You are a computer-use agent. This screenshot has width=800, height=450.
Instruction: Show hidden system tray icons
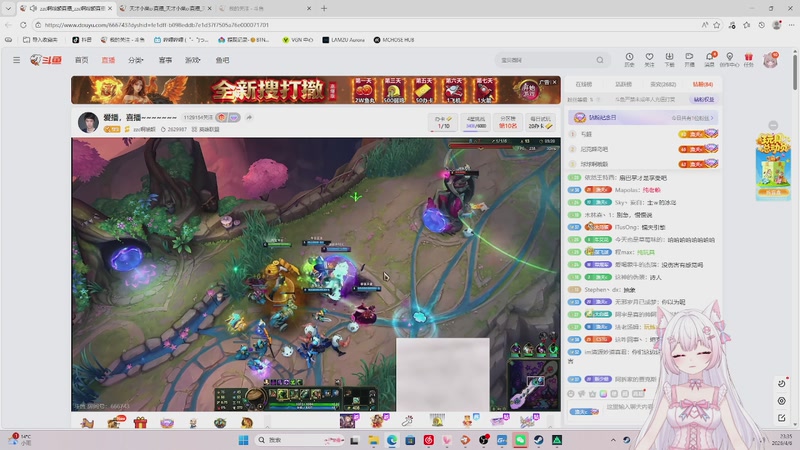613,440
